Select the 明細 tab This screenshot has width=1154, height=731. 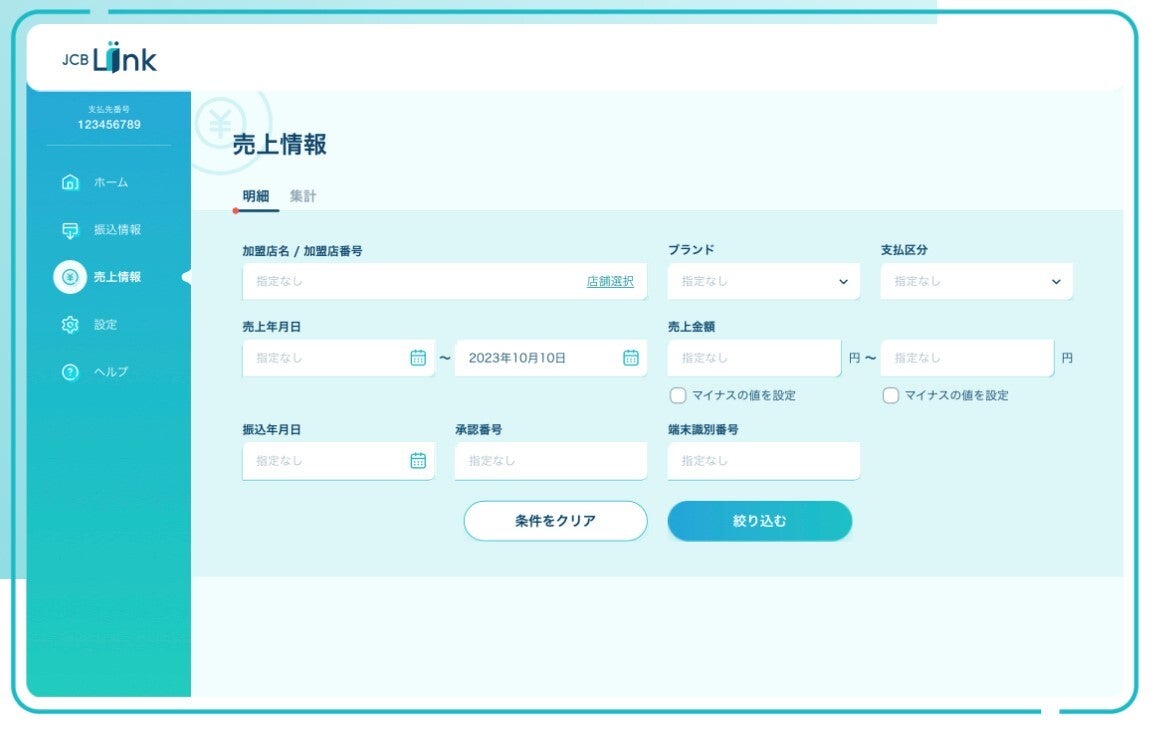pos(256,196)
